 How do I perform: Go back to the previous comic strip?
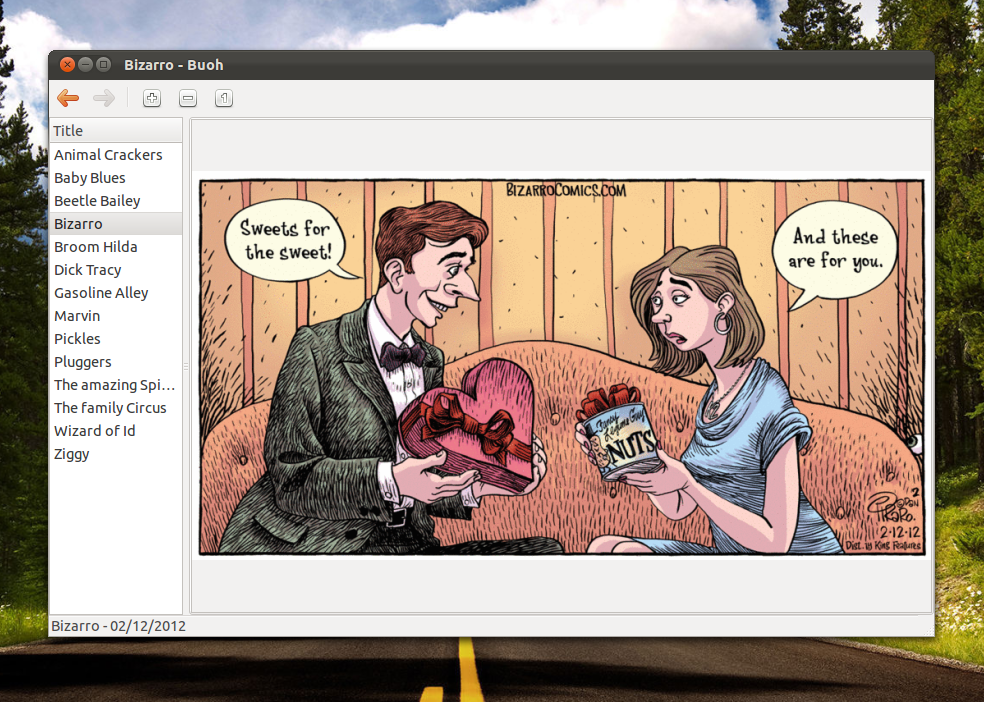pos(68,98)
